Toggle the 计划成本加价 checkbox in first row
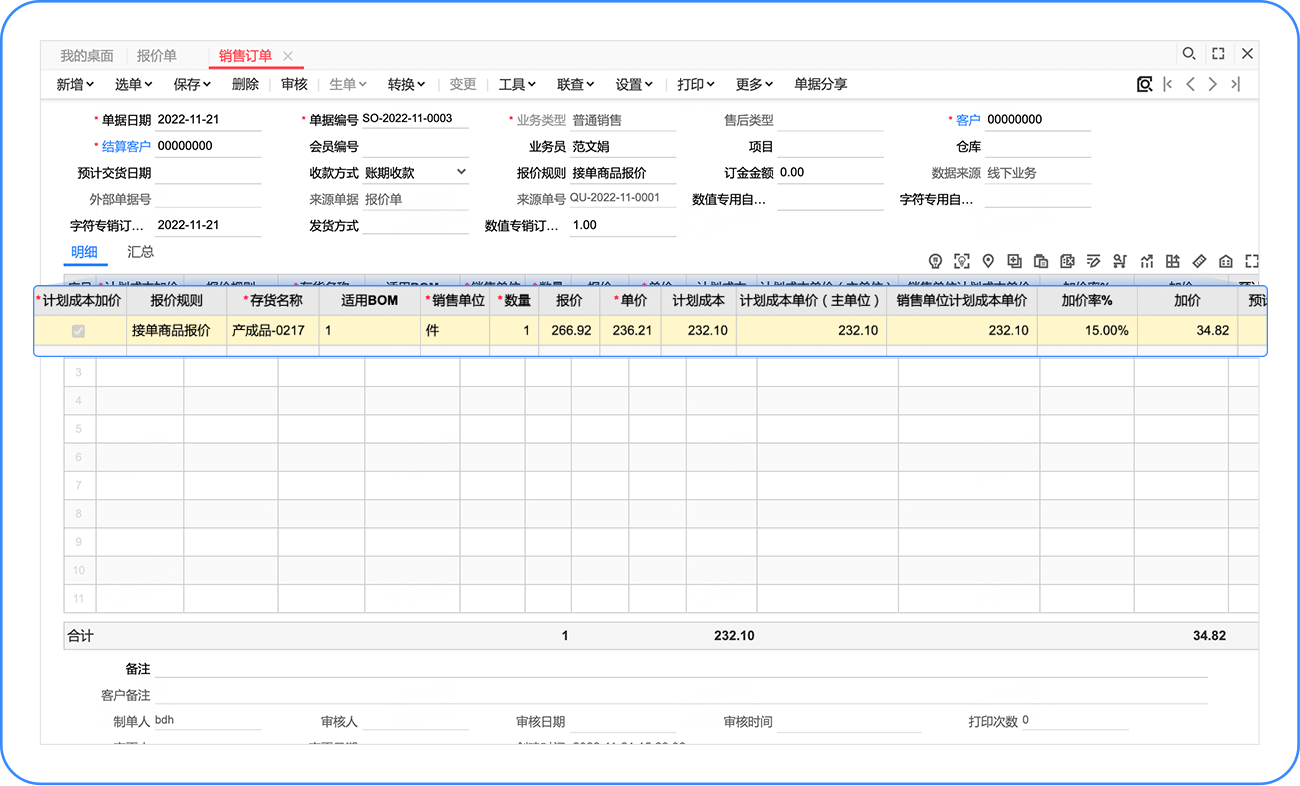The height and width of the screenshot is (786, 1300). (78, 331)
